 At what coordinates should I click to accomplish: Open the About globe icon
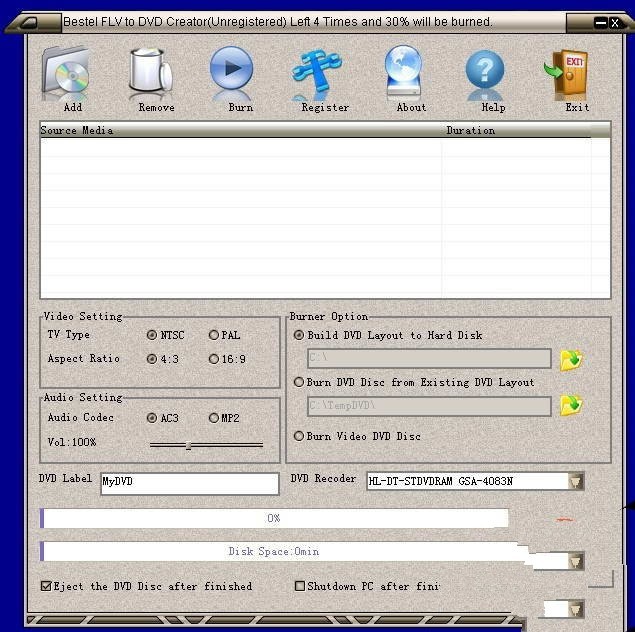(x=404, y=74)
